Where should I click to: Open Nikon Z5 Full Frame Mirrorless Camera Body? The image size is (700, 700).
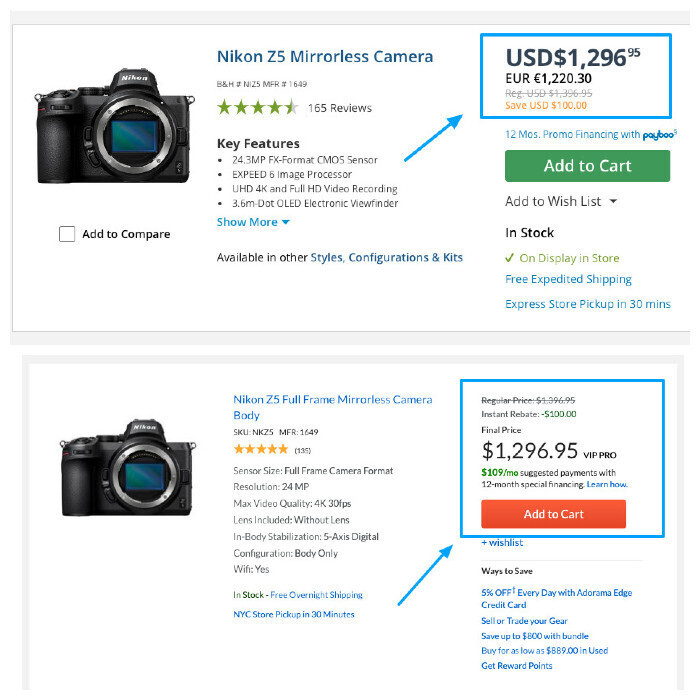tap(333, 406)
